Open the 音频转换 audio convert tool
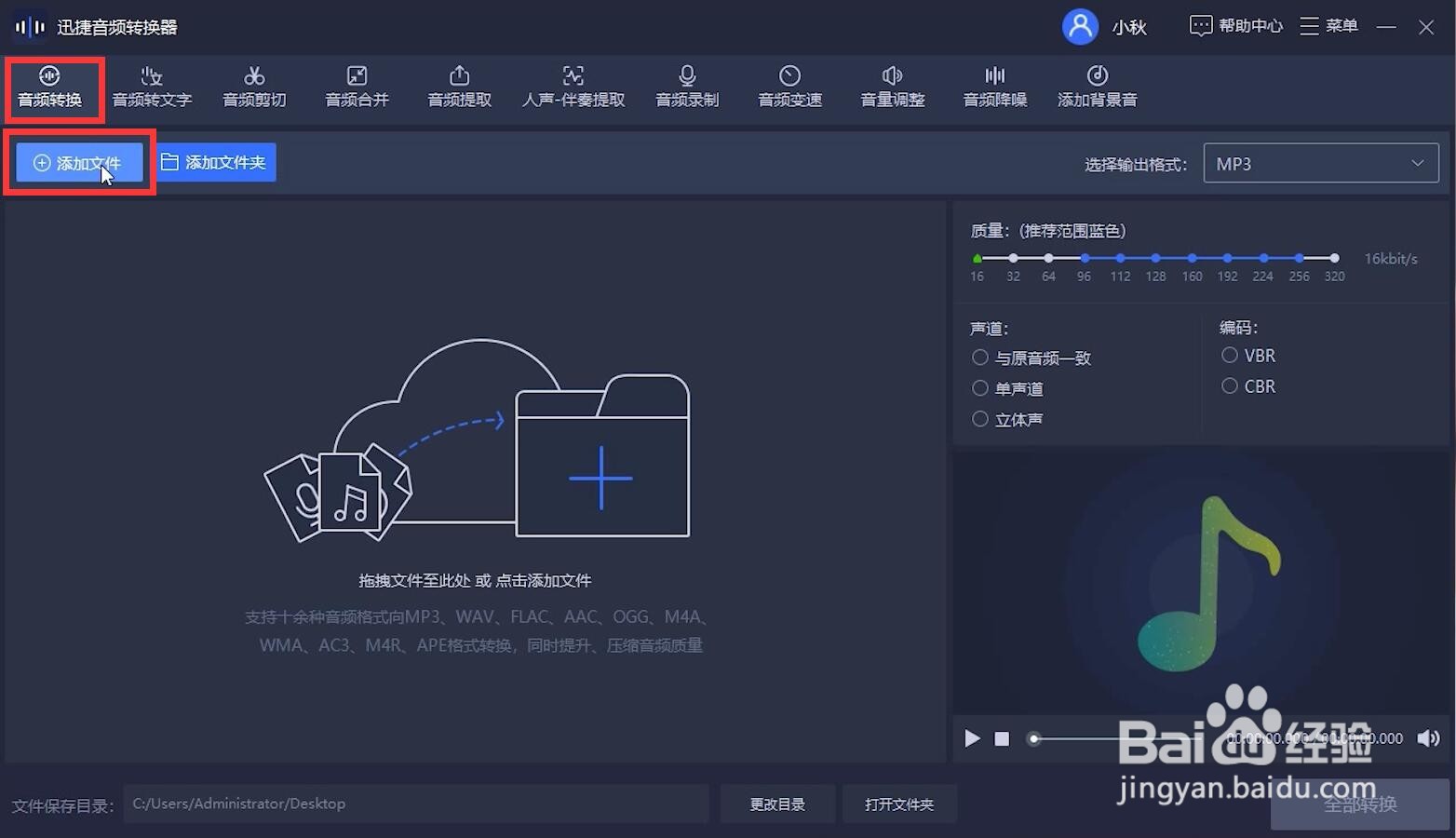The height and width of the screenshot is (838, 1456). (50, 88)
